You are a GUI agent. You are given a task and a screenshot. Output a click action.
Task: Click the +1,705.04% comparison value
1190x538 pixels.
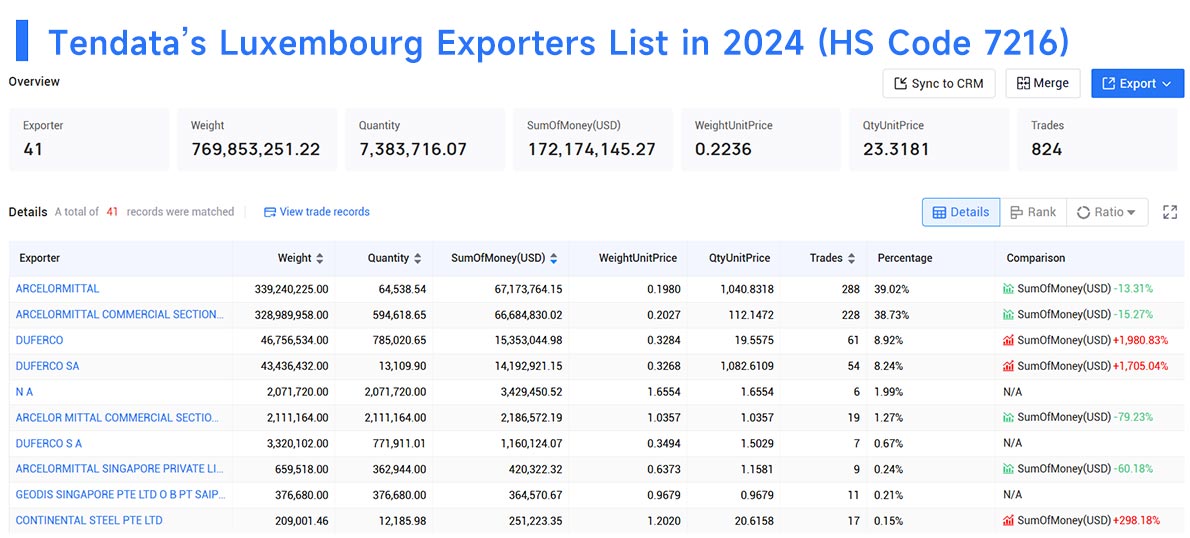pos(1141,366)
